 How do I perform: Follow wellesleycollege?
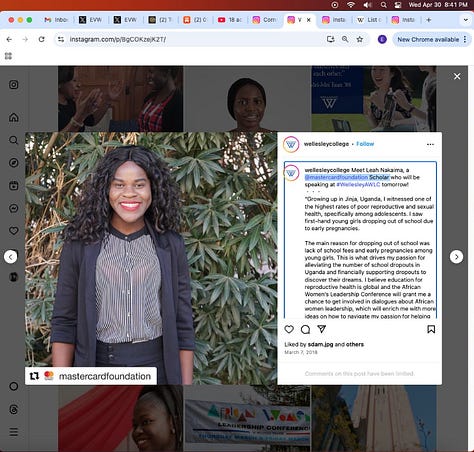365,144
